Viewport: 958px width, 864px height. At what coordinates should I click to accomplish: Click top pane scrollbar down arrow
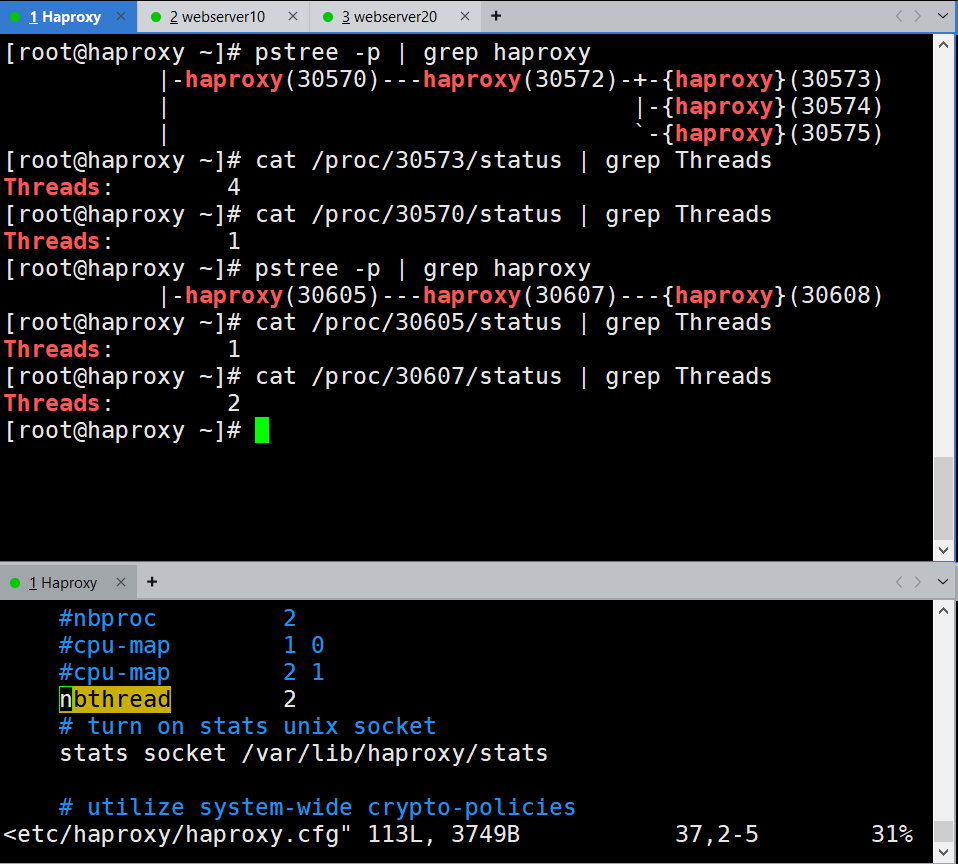[x=943, y=550]
